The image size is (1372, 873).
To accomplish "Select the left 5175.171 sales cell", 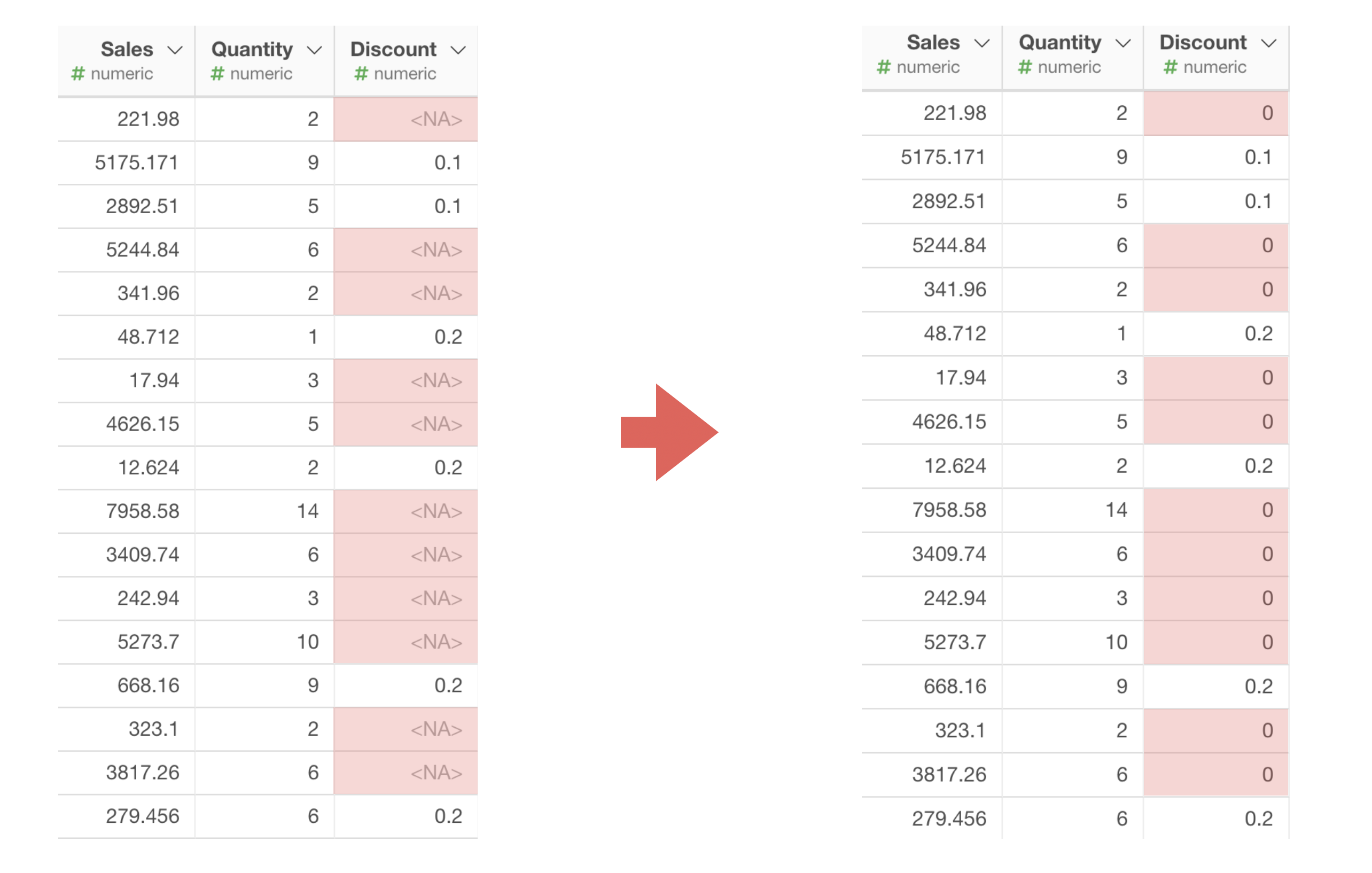I will [137, 163].
